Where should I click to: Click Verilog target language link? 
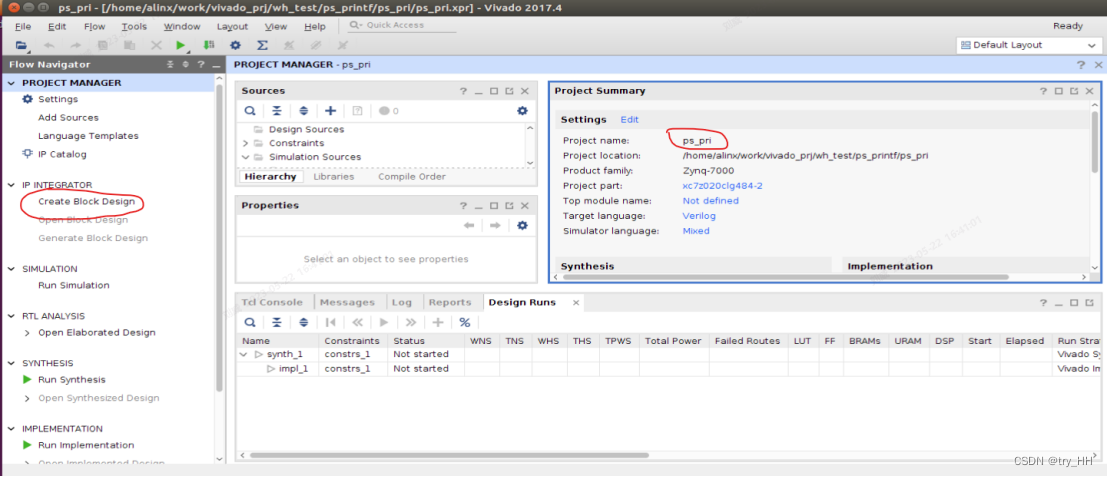700,216
